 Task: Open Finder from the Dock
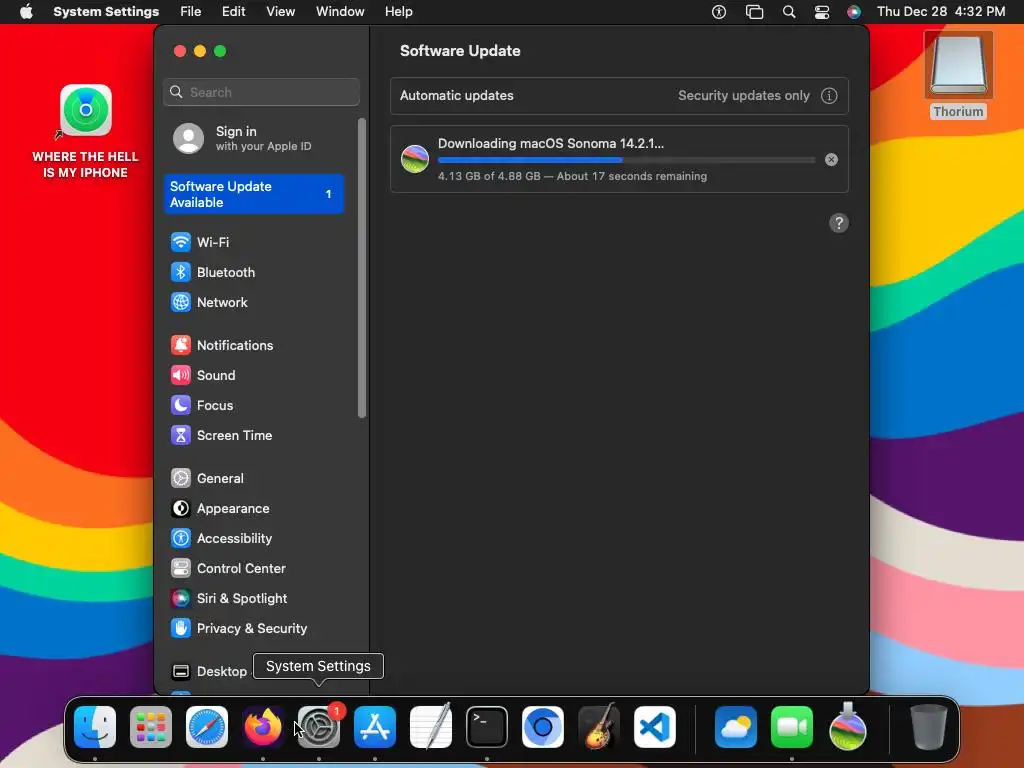coord(95,727)
